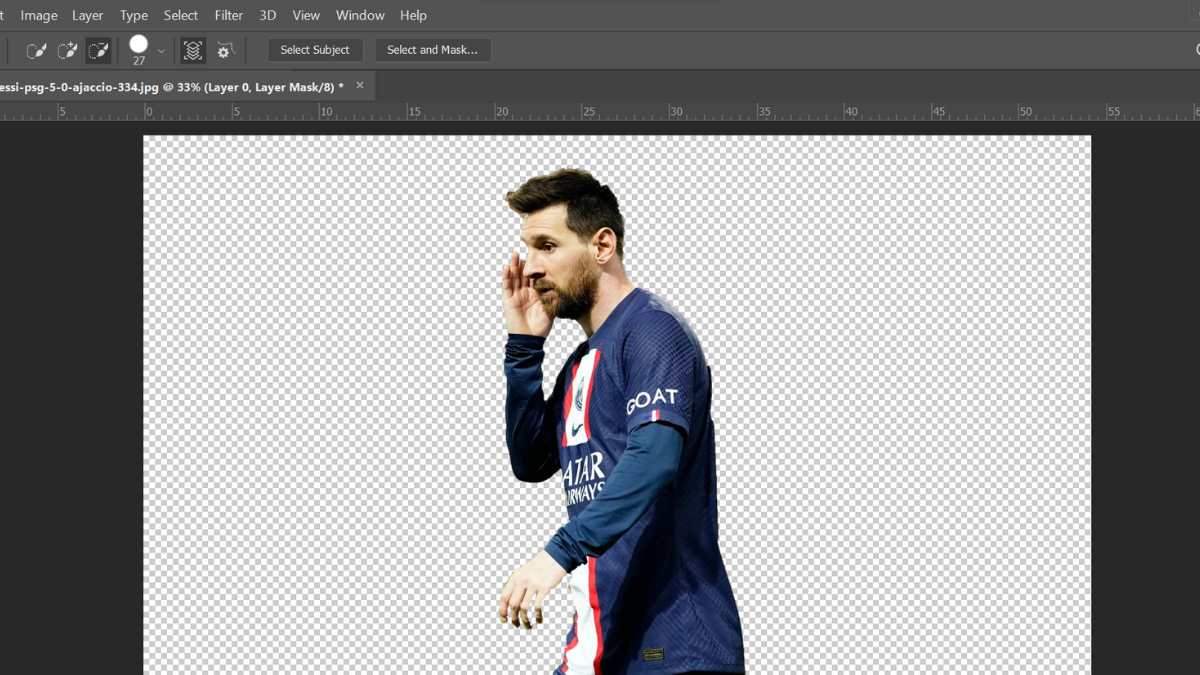Open Select and Mask workspace
Image resolution: width=1200 pixels, height=675 pixels.
pyautogui.click(x=432, y=50)
